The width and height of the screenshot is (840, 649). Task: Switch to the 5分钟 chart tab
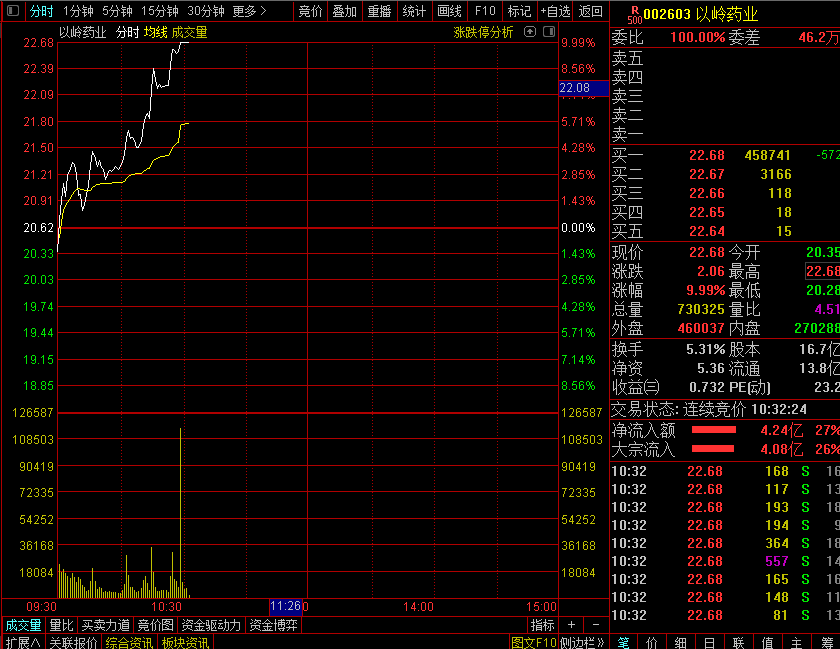(117, 11)
